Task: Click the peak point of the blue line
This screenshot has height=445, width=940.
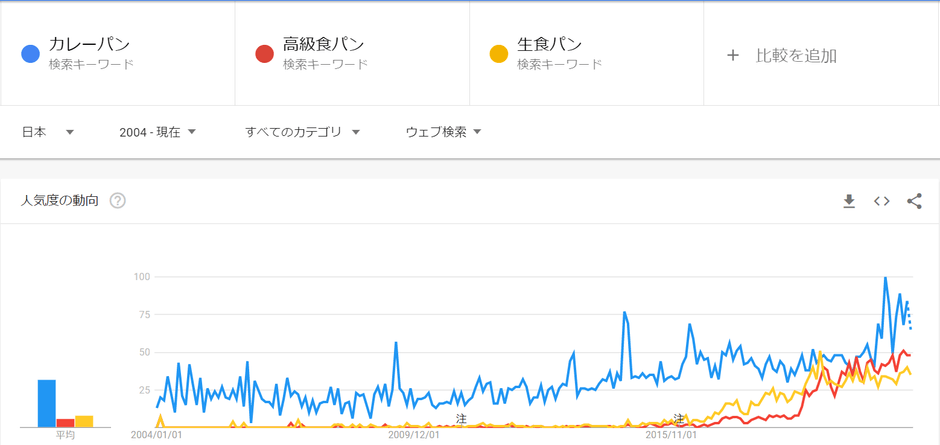Action: (885, 278)
